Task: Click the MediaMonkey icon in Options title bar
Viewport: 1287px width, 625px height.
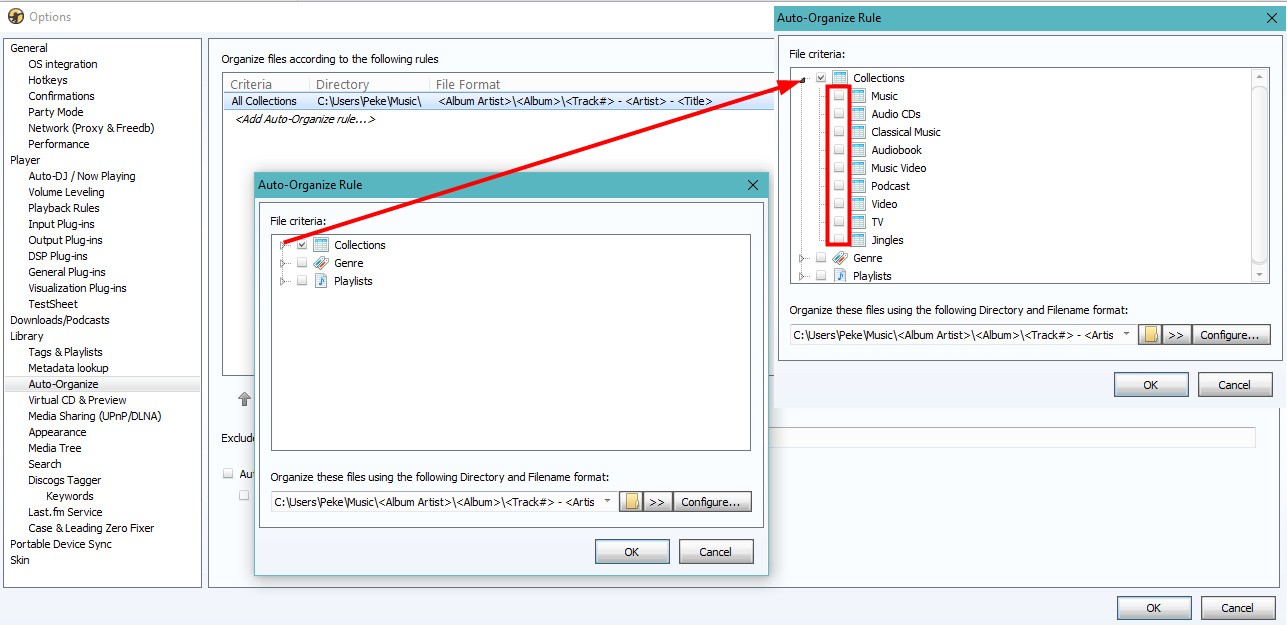Action: tap(15, 16)
